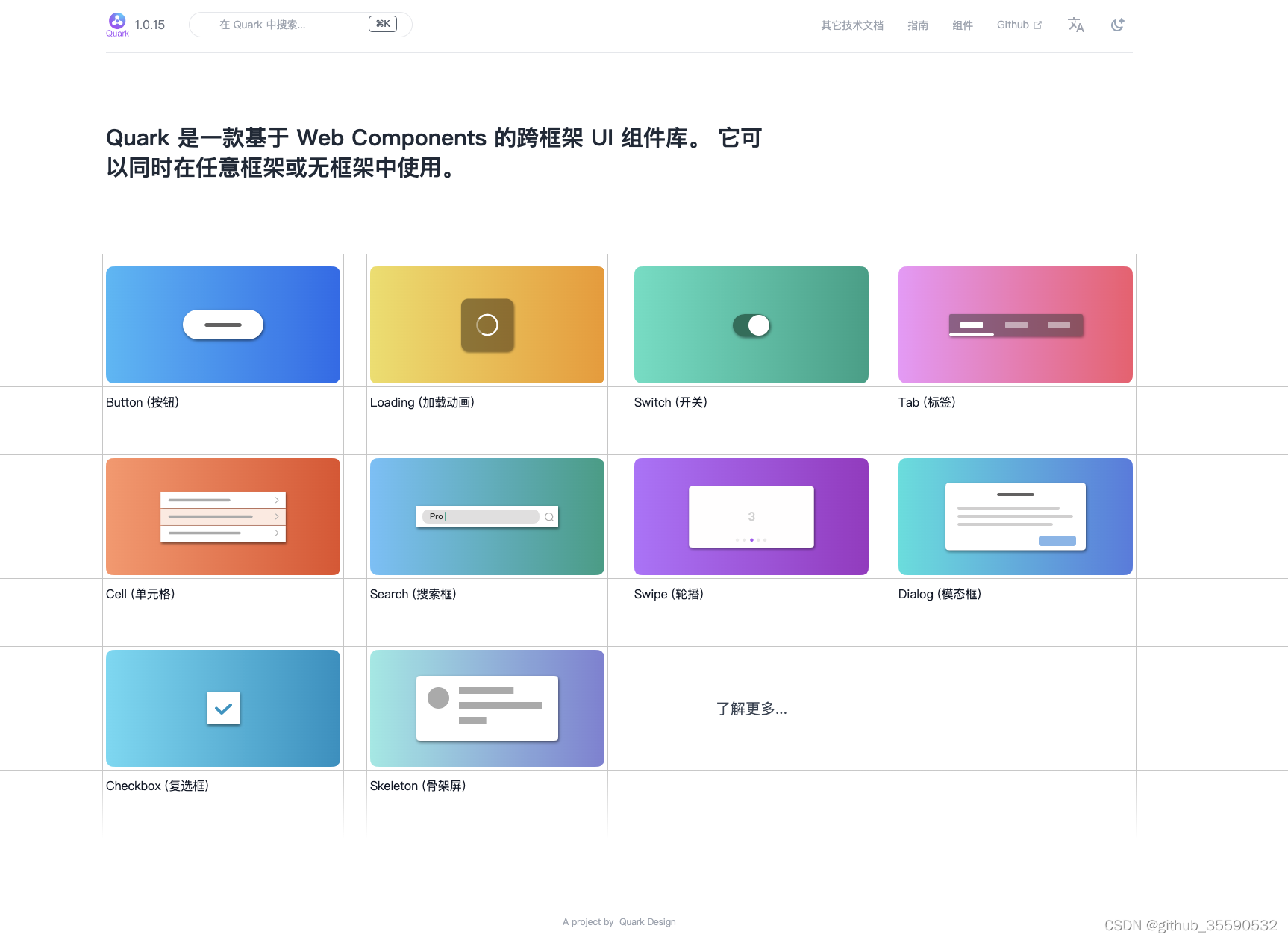Click the 'Search (搜索框)' label
This screenshot has height=940, width=1288.
click(x=413, y=594)
